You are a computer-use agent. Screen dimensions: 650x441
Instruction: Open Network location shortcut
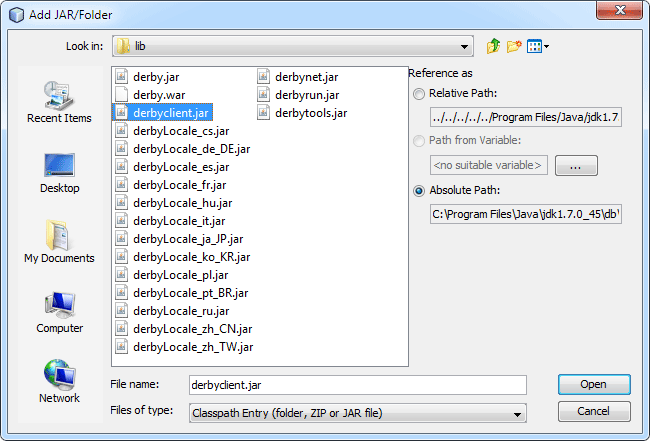coord(60,382)
